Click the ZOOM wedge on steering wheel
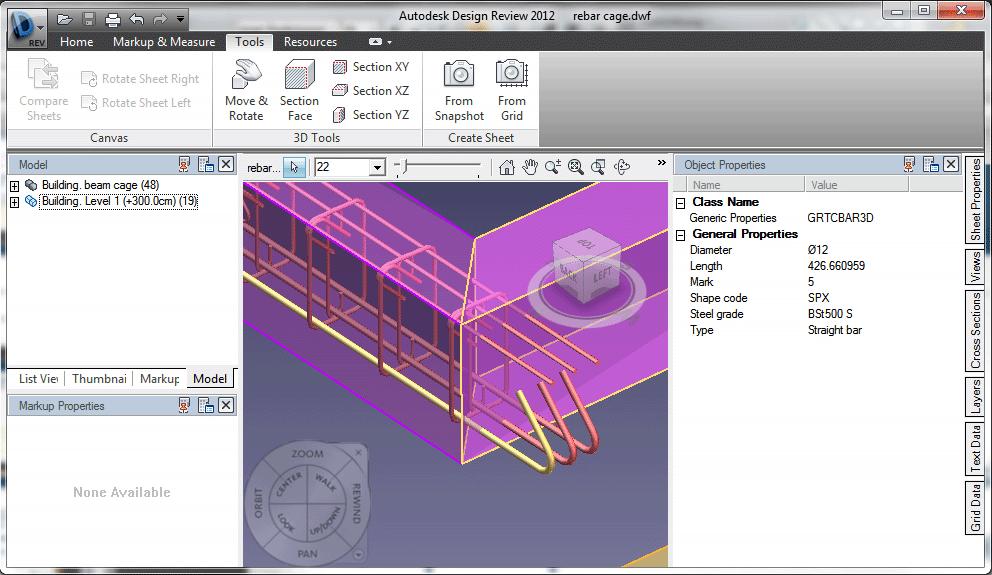The width and height of the screenshot is (992, 575). click(x=307, y=454)
